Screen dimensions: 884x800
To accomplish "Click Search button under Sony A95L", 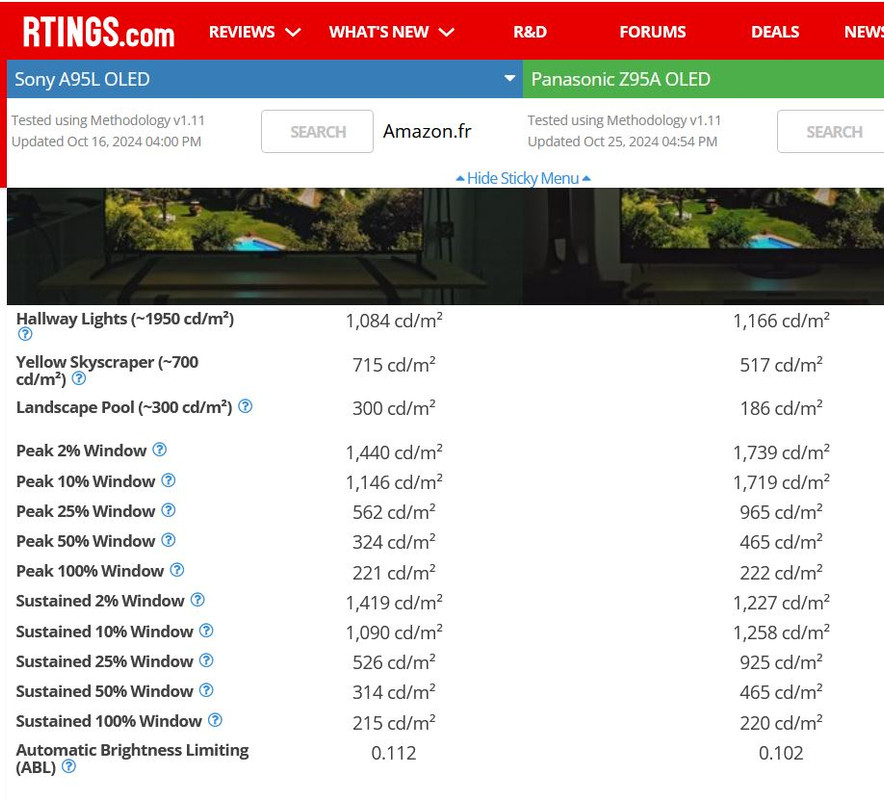I will pyautogui.click(x=317, y=131).
